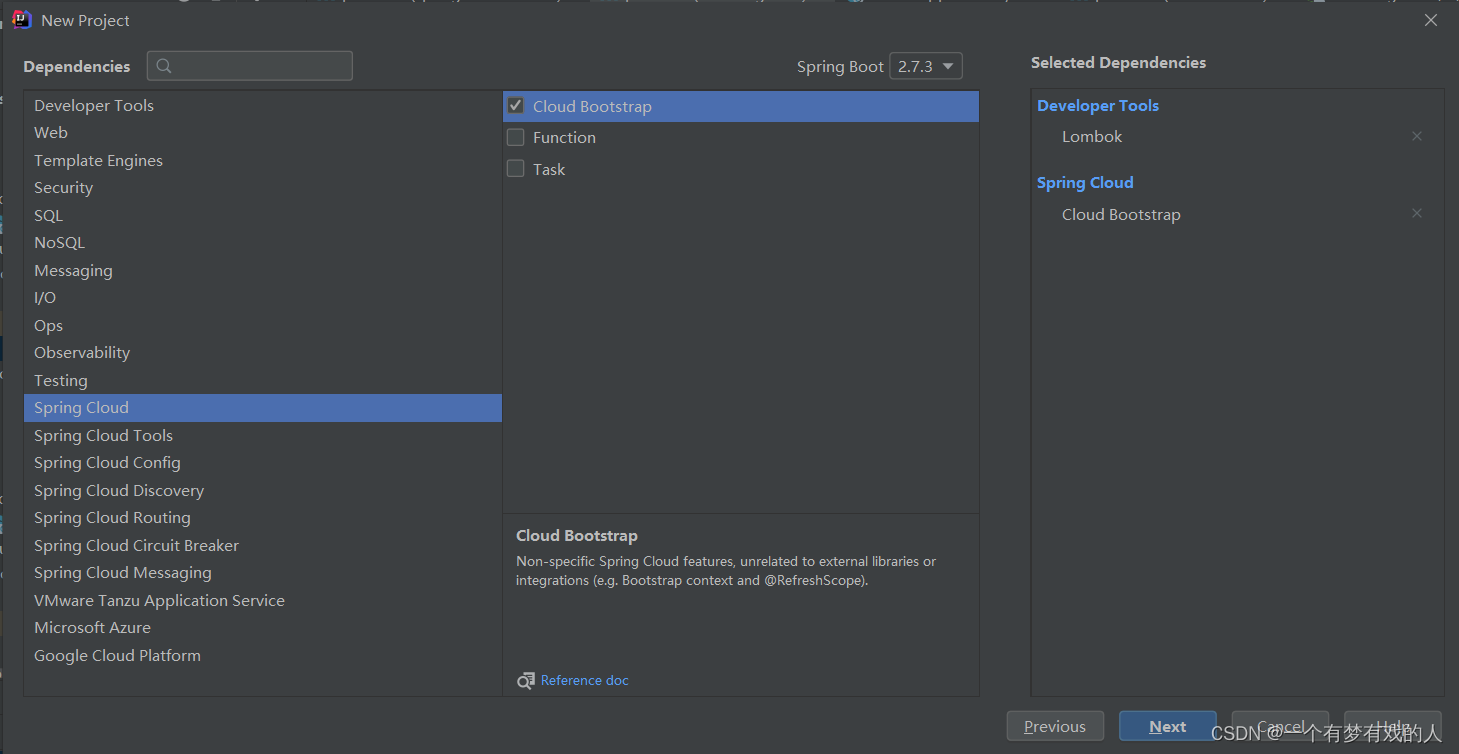Select the Ops category
This screenshot has height=754, width=1459.
point(263,325)
